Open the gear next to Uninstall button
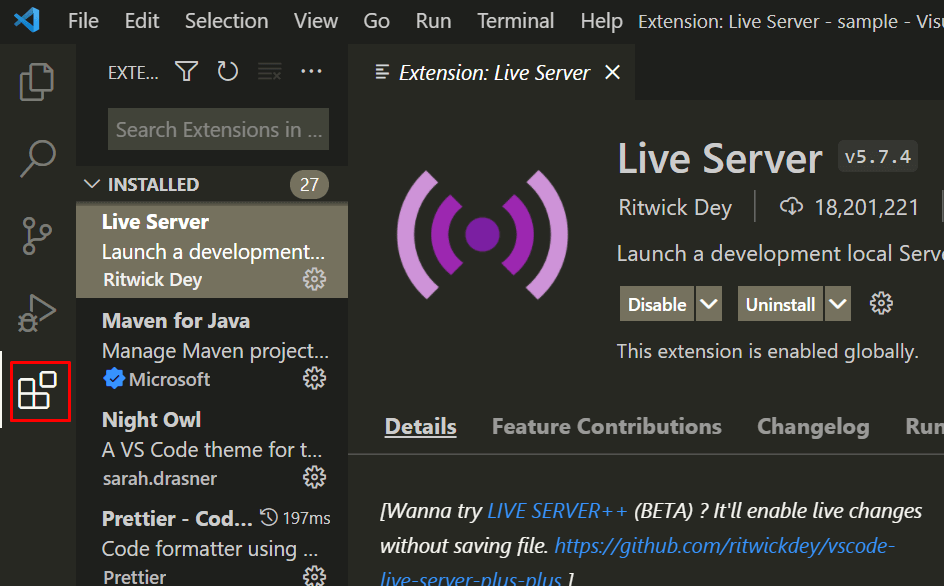Viewport: 944px width, 586px height. (881, 304)
